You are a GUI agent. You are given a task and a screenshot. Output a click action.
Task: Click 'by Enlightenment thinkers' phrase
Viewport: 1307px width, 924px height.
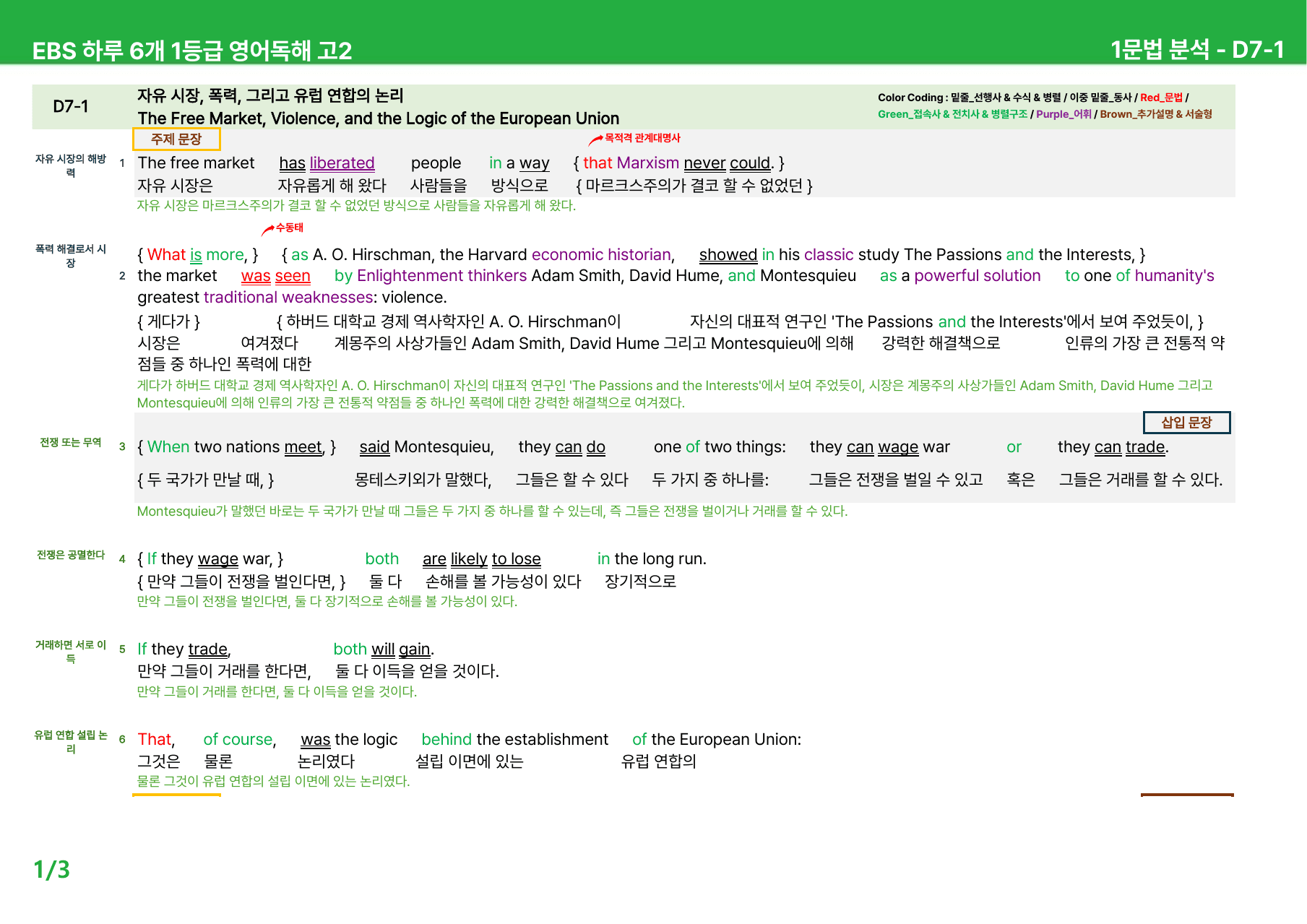coord(431,276)
